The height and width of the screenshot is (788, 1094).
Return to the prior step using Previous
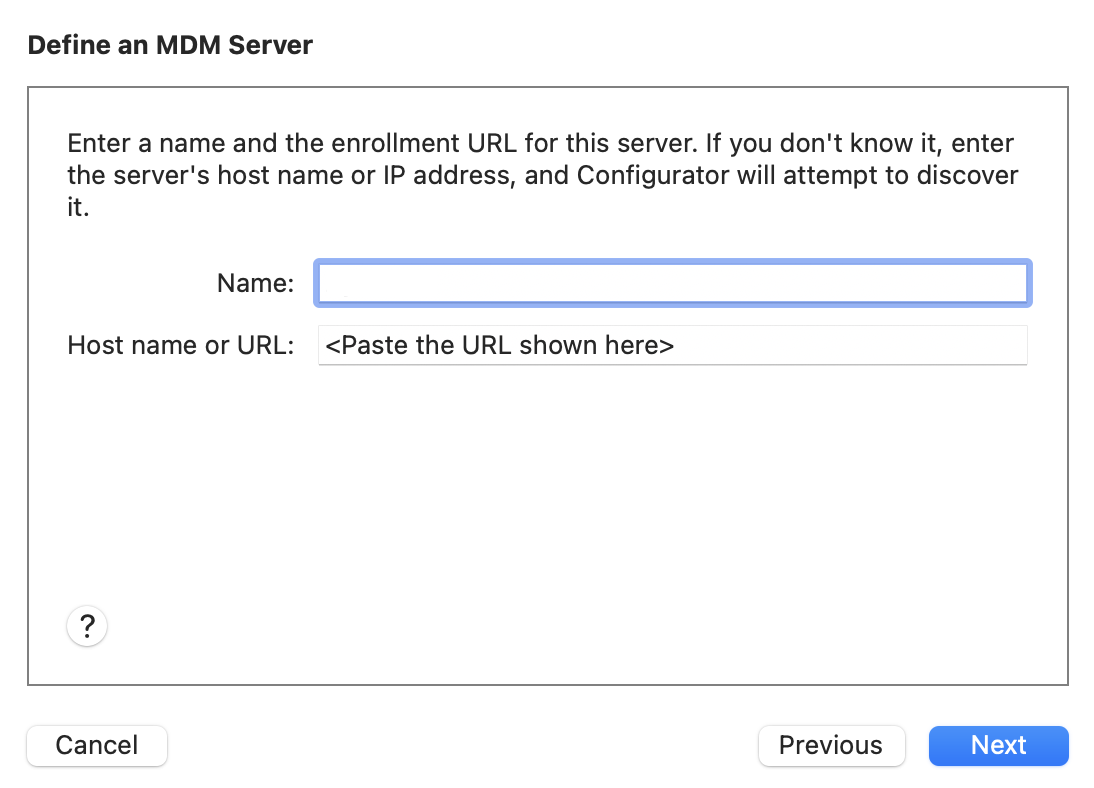click(831, 746)
